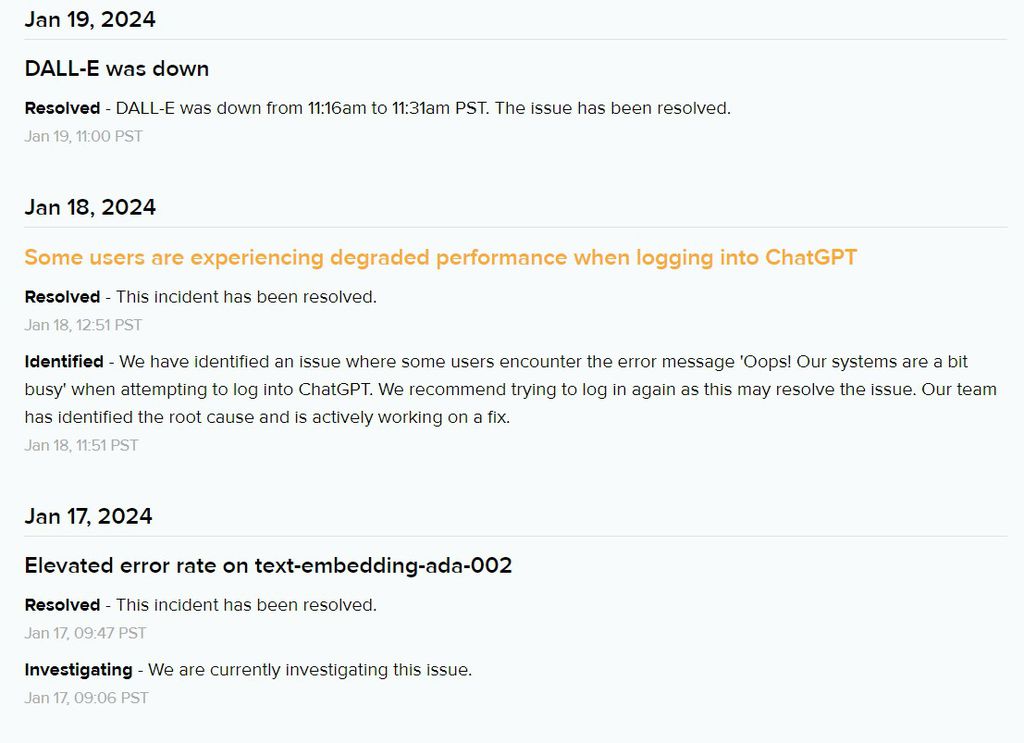Click the 'Oops! Our systems are a bit busy' paragraph

pyautogui.click(x=510, y=390)
